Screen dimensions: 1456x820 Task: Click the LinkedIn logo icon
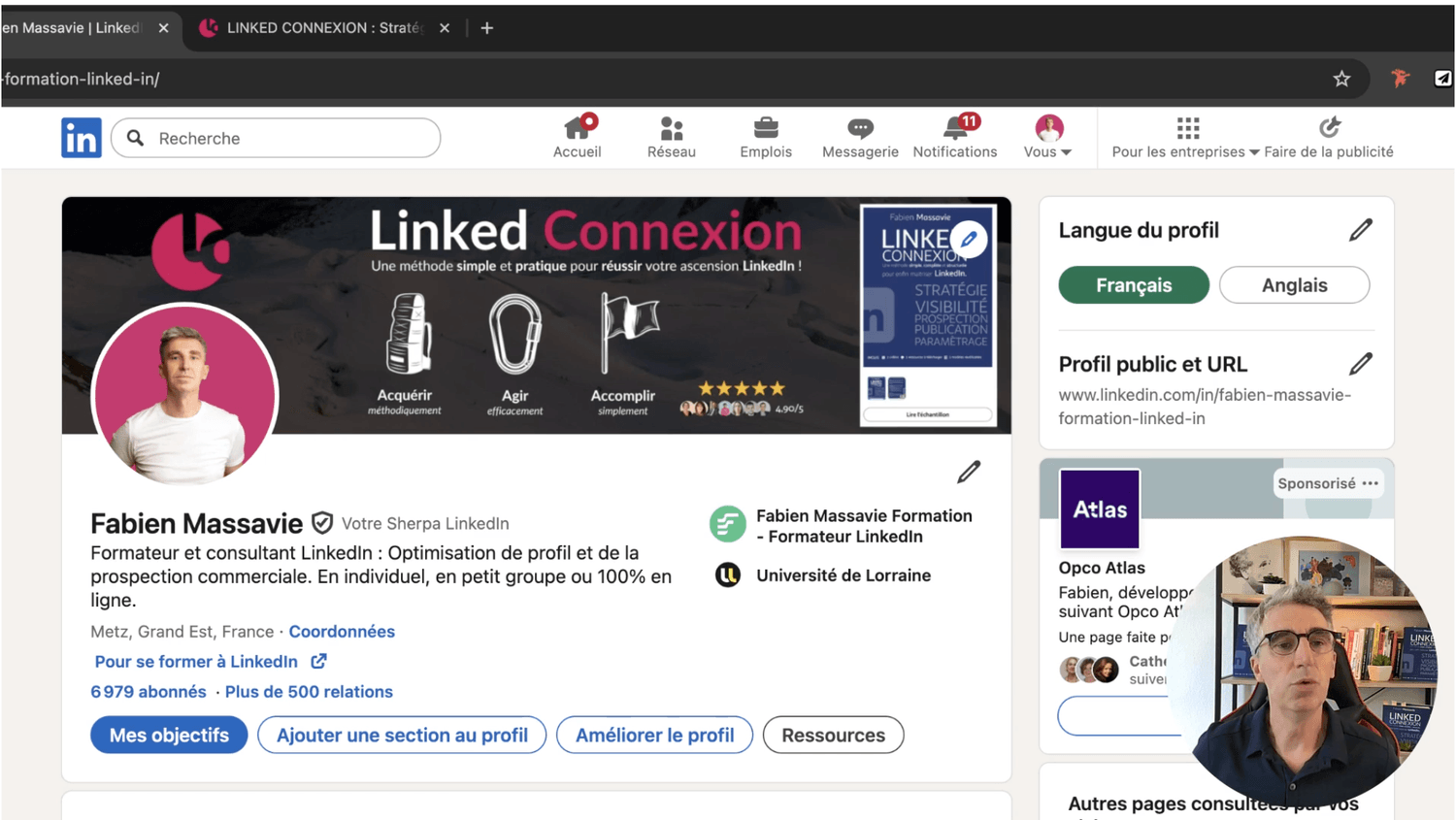(82, 138)
